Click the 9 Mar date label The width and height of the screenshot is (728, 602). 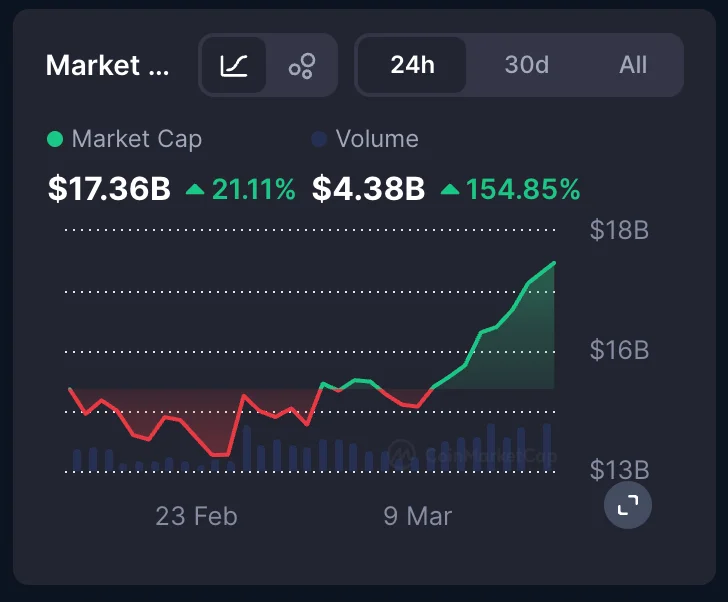417,516
